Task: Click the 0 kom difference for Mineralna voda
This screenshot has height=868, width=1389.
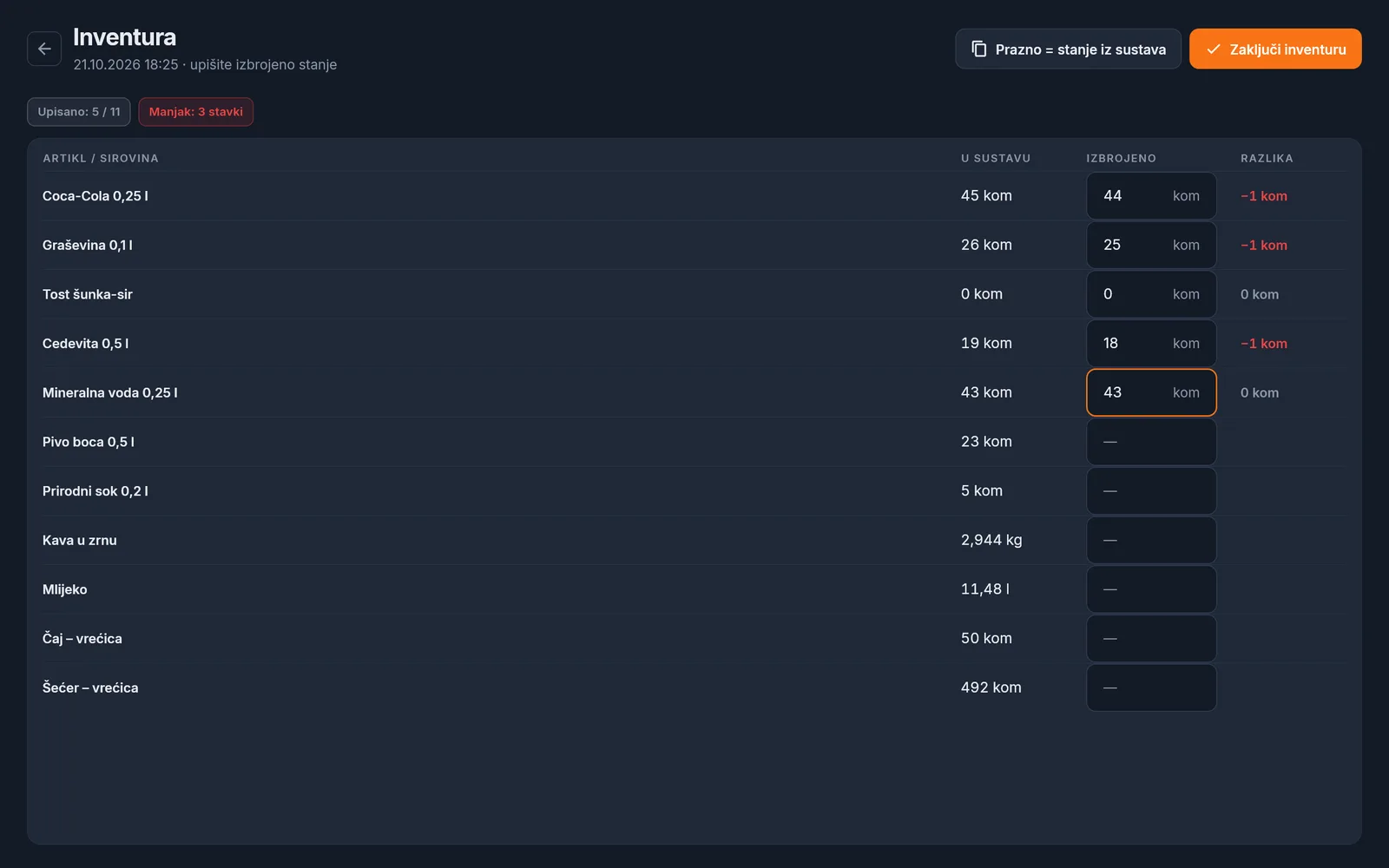Action: (x=1260, y=393)
